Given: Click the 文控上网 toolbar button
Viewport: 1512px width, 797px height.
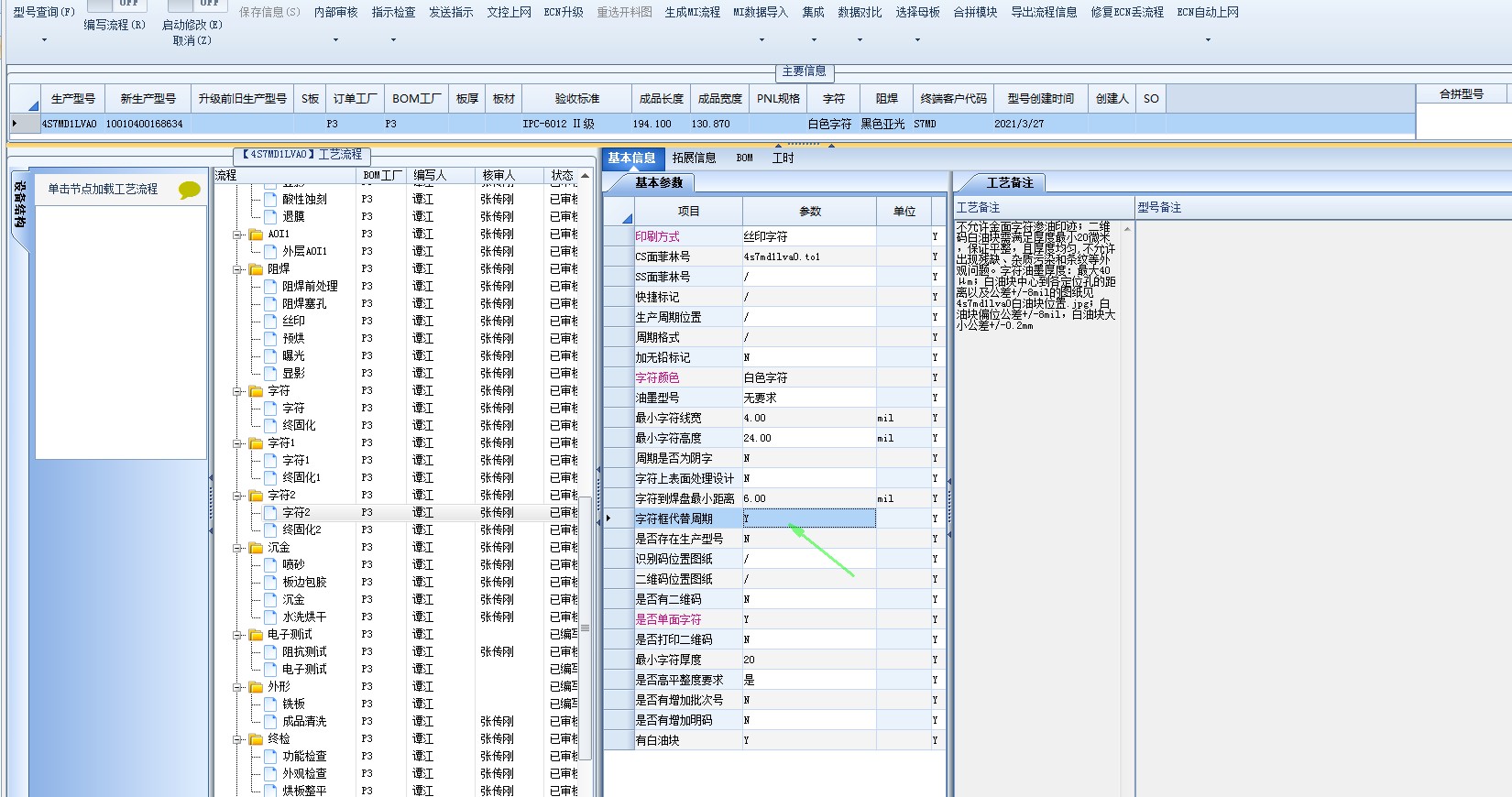Looking at the screenshot, I should coord(509,12).
